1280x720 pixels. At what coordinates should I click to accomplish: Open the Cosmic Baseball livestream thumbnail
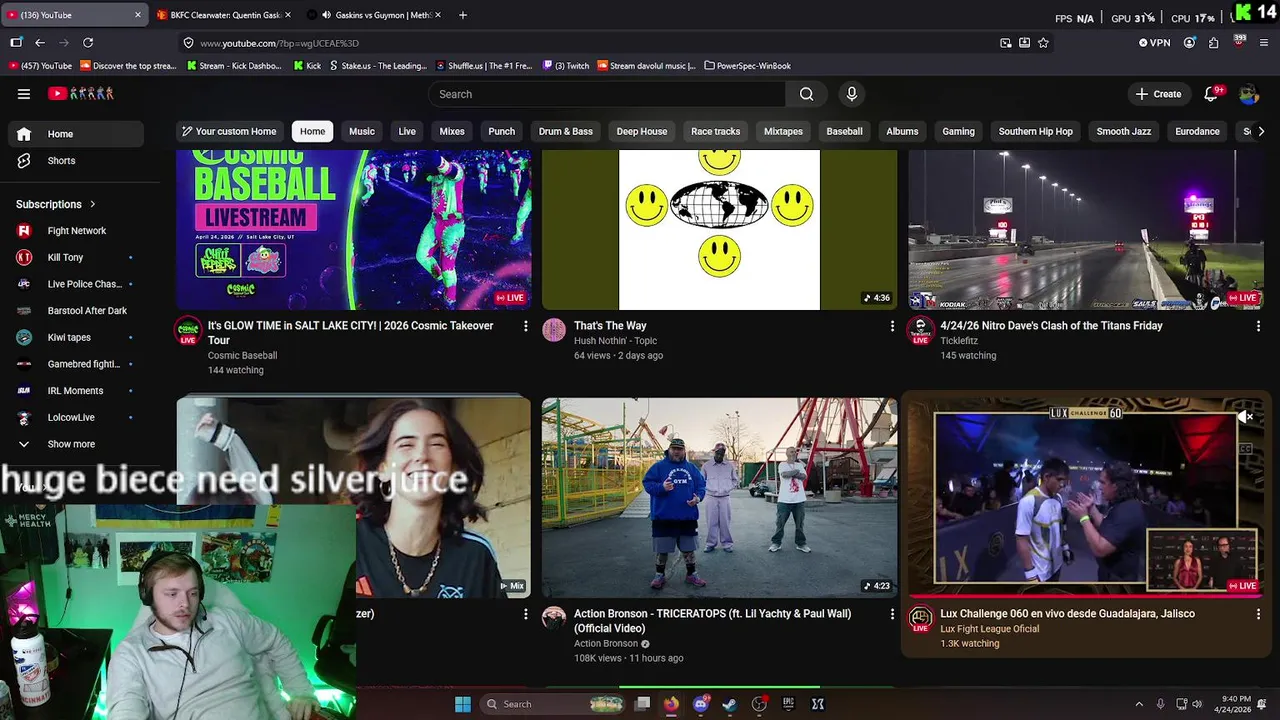click(354, 230)
